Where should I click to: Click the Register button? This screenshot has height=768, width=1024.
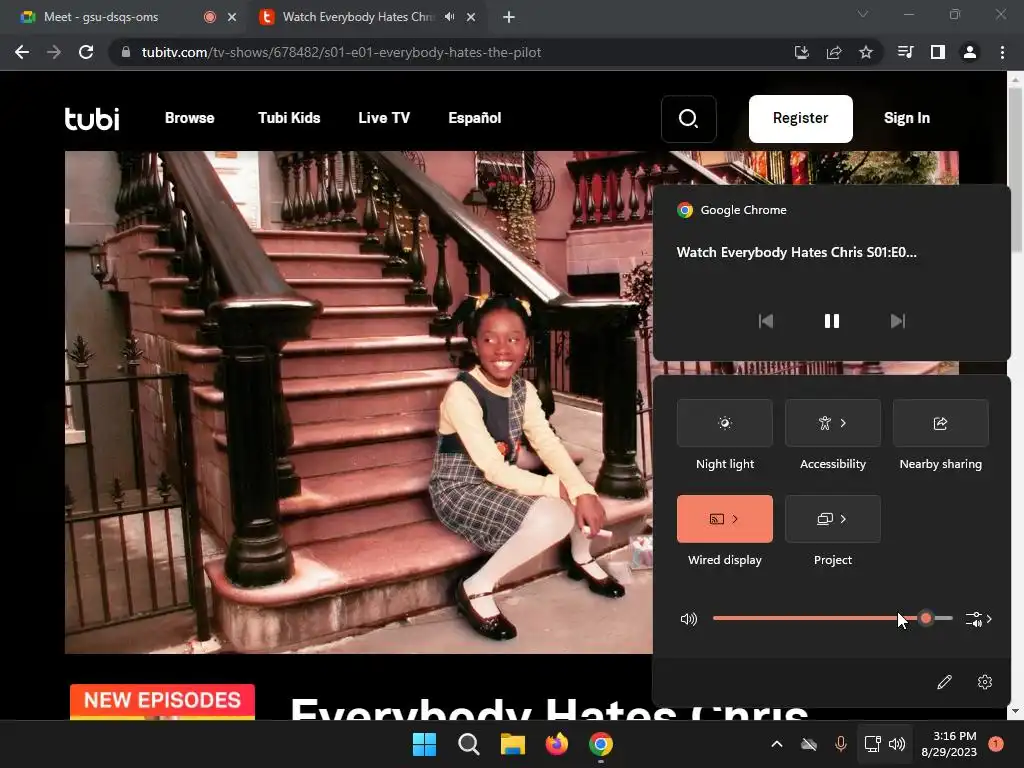coord(800,119)
